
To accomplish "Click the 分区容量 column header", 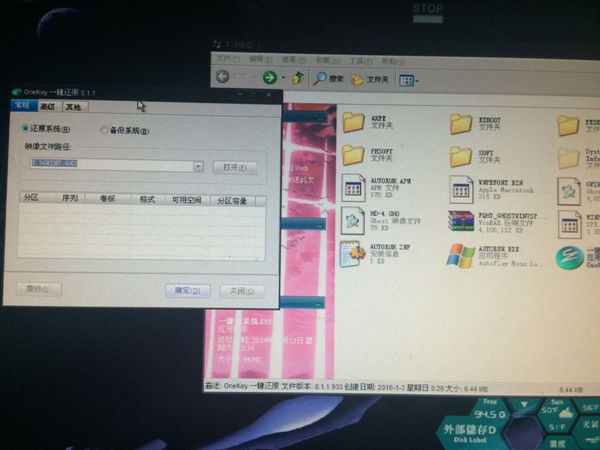I will point(232,201).
